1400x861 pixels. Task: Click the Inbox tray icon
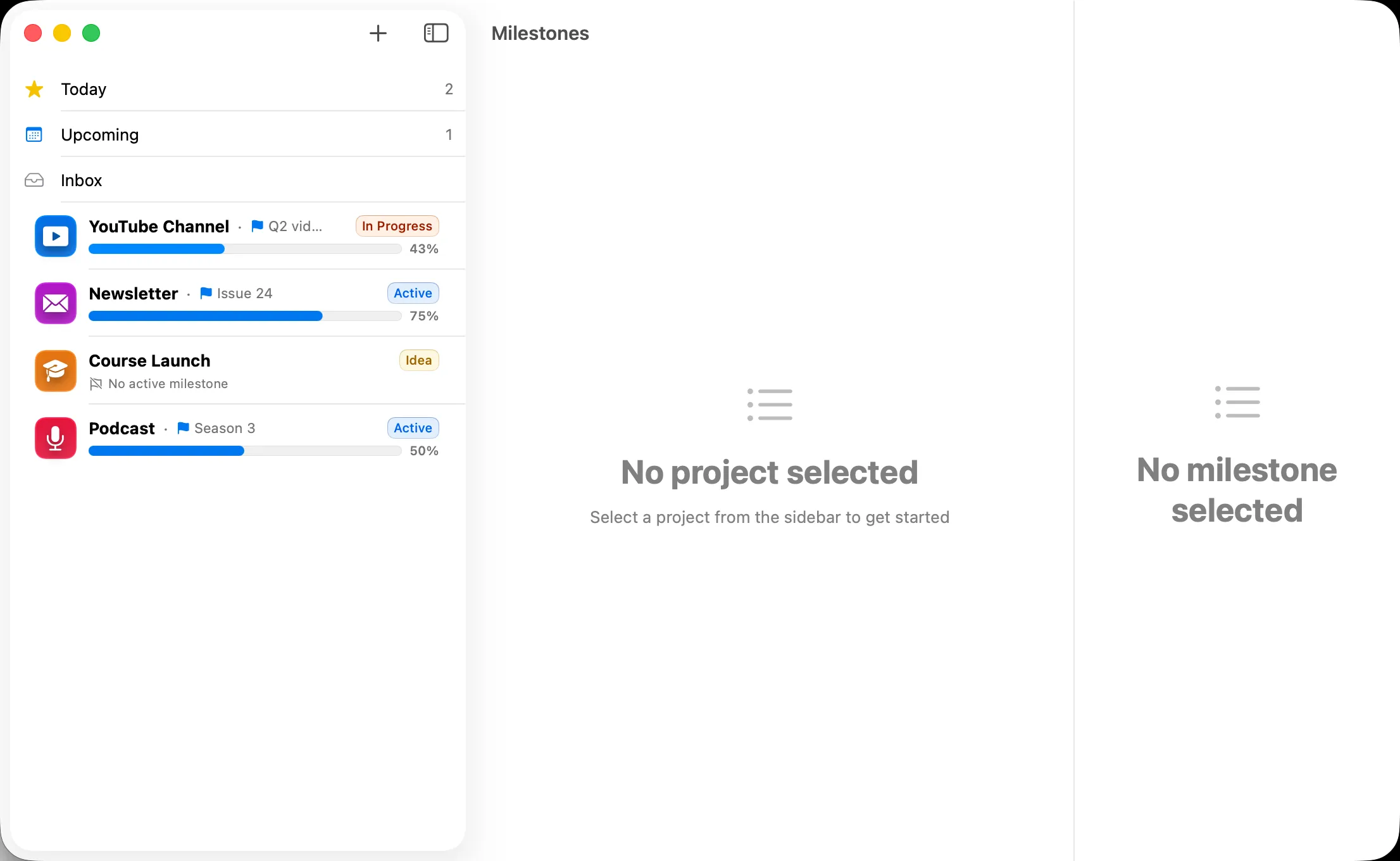tap(34, 180)
